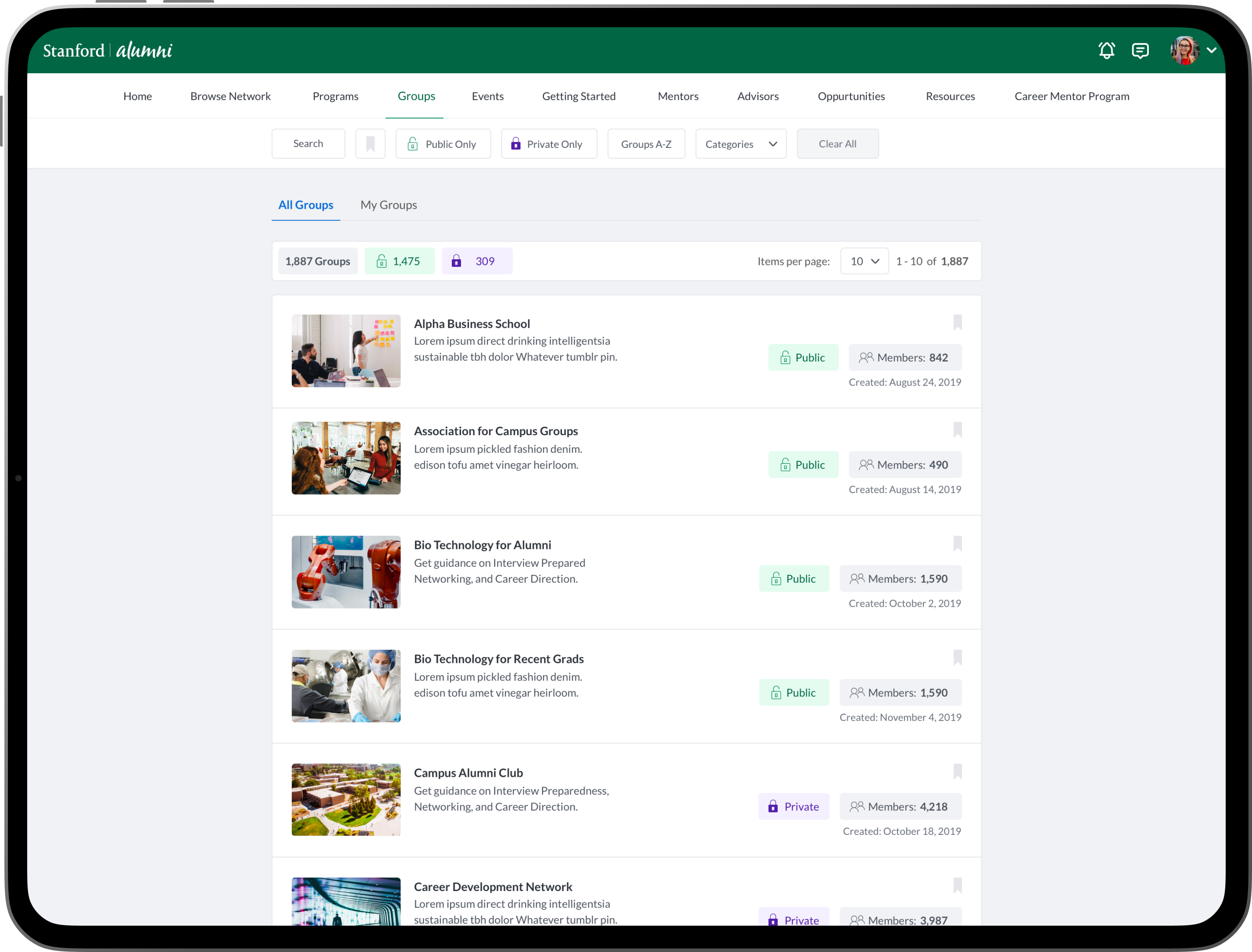
Task: Bookmark the Alpha Business School group
Action: (x=957, y=322)
